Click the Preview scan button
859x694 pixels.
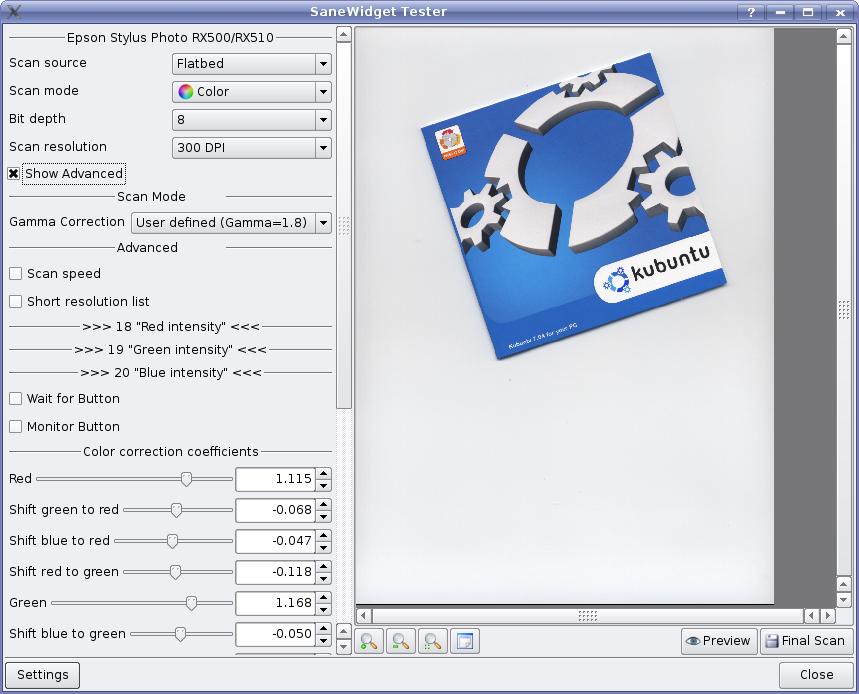pyautogui.click(x=719, y=641)
